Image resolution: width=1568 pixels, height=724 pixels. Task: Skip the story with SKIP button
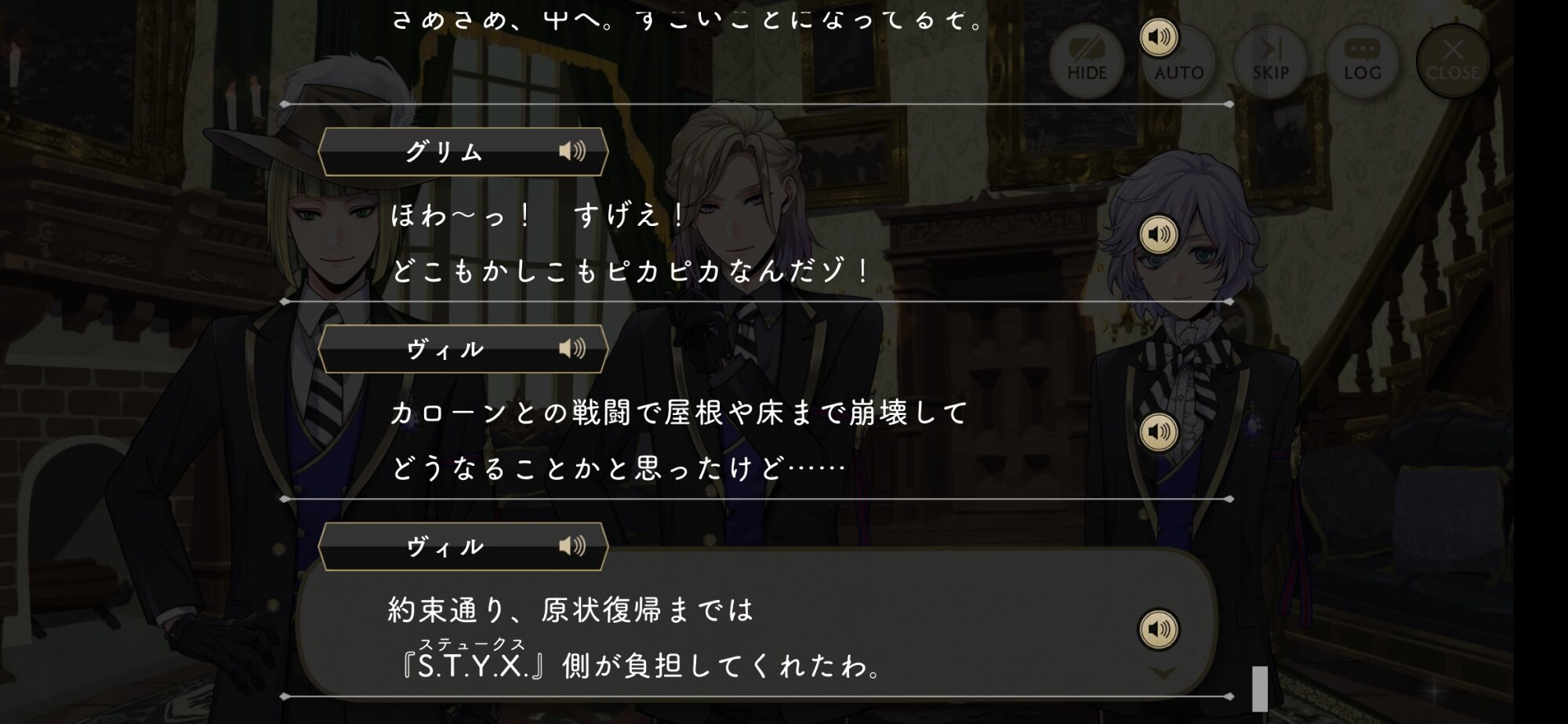[x=1270, y=60]
